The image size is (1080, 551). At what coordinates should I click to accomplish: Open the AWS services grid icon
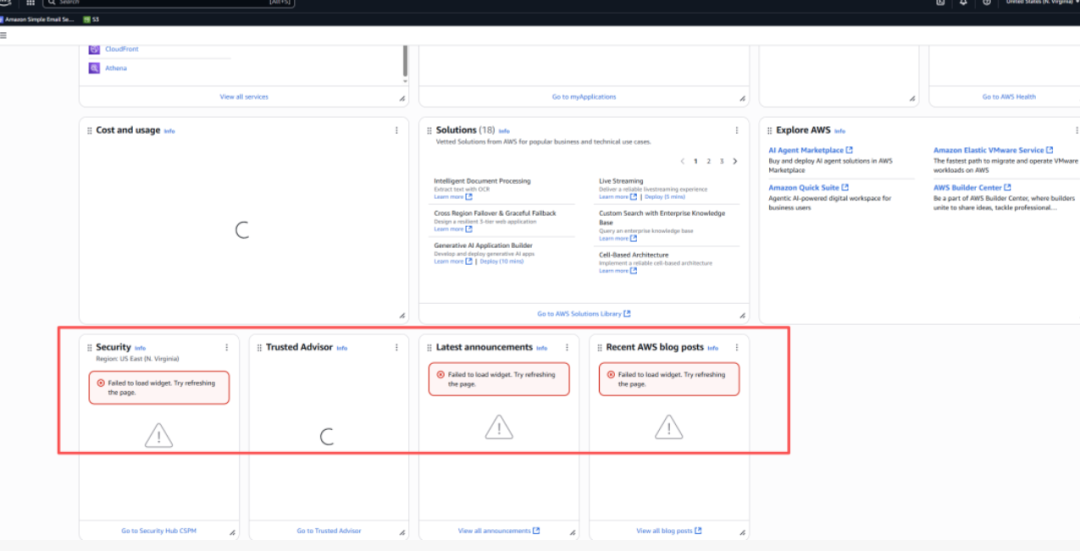(x=30, y=3)
